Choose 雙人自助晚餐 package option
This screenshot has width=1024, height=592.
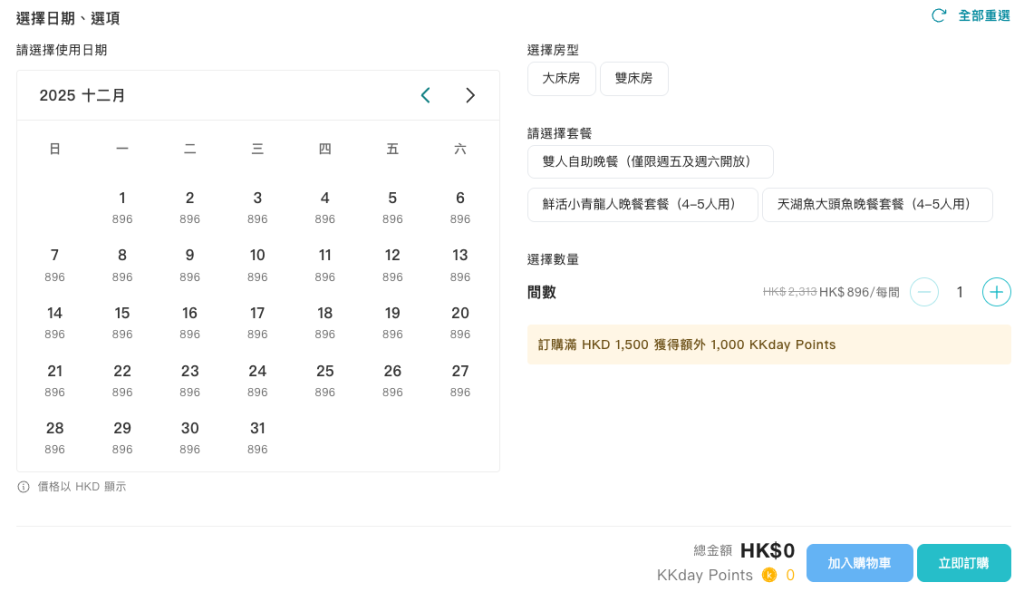click(x=650, y=161)
